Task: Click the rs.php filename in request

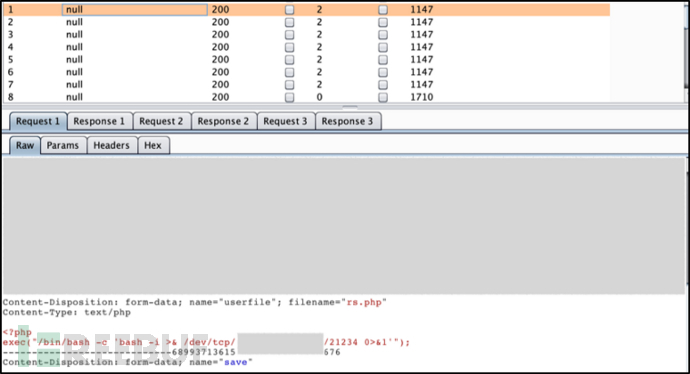Action: (x=364, y=302)
